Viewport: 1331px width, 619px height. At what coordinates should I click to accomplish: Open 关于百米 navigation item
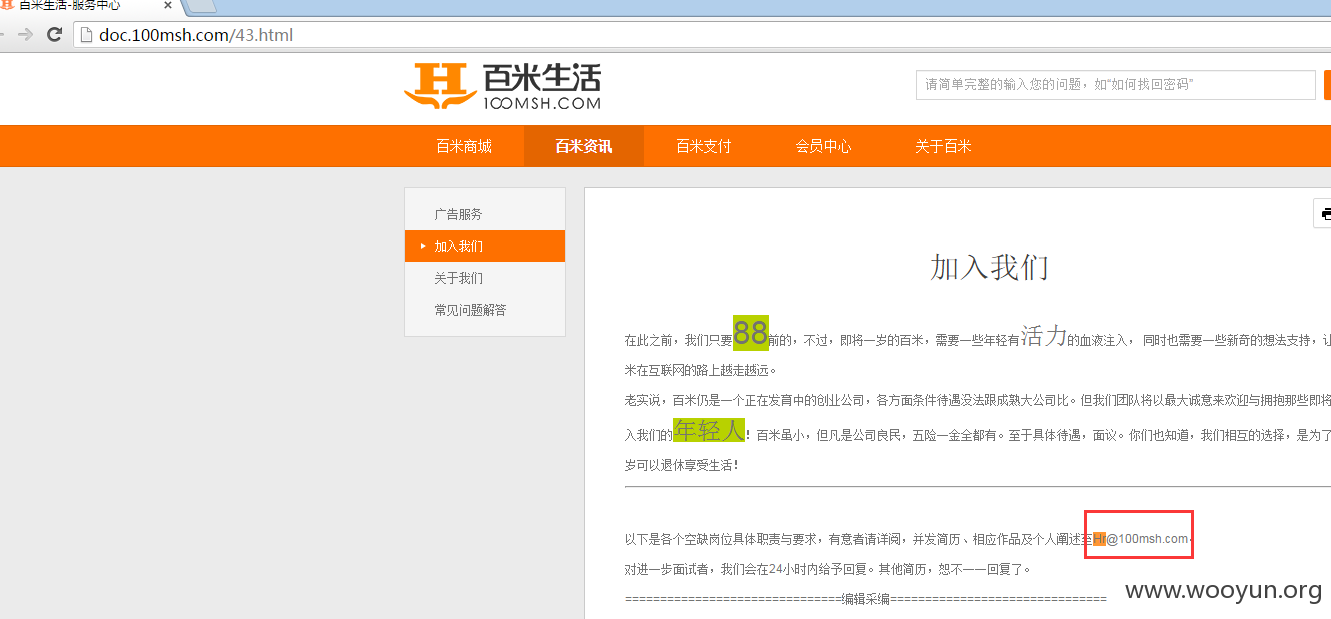[943, 146]
